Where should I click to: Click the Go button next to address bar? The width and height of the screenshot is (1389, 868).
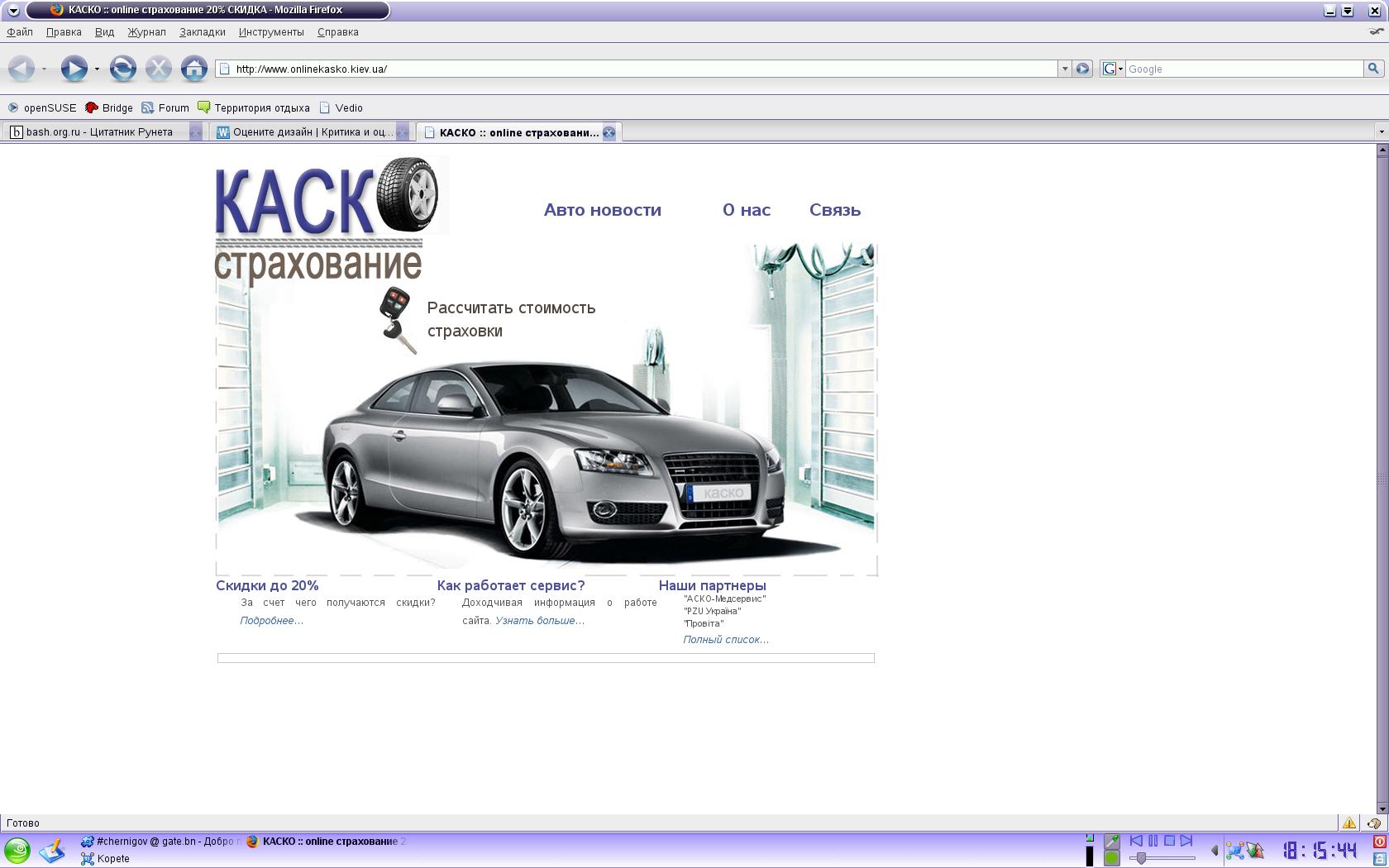pos(1082,69)
